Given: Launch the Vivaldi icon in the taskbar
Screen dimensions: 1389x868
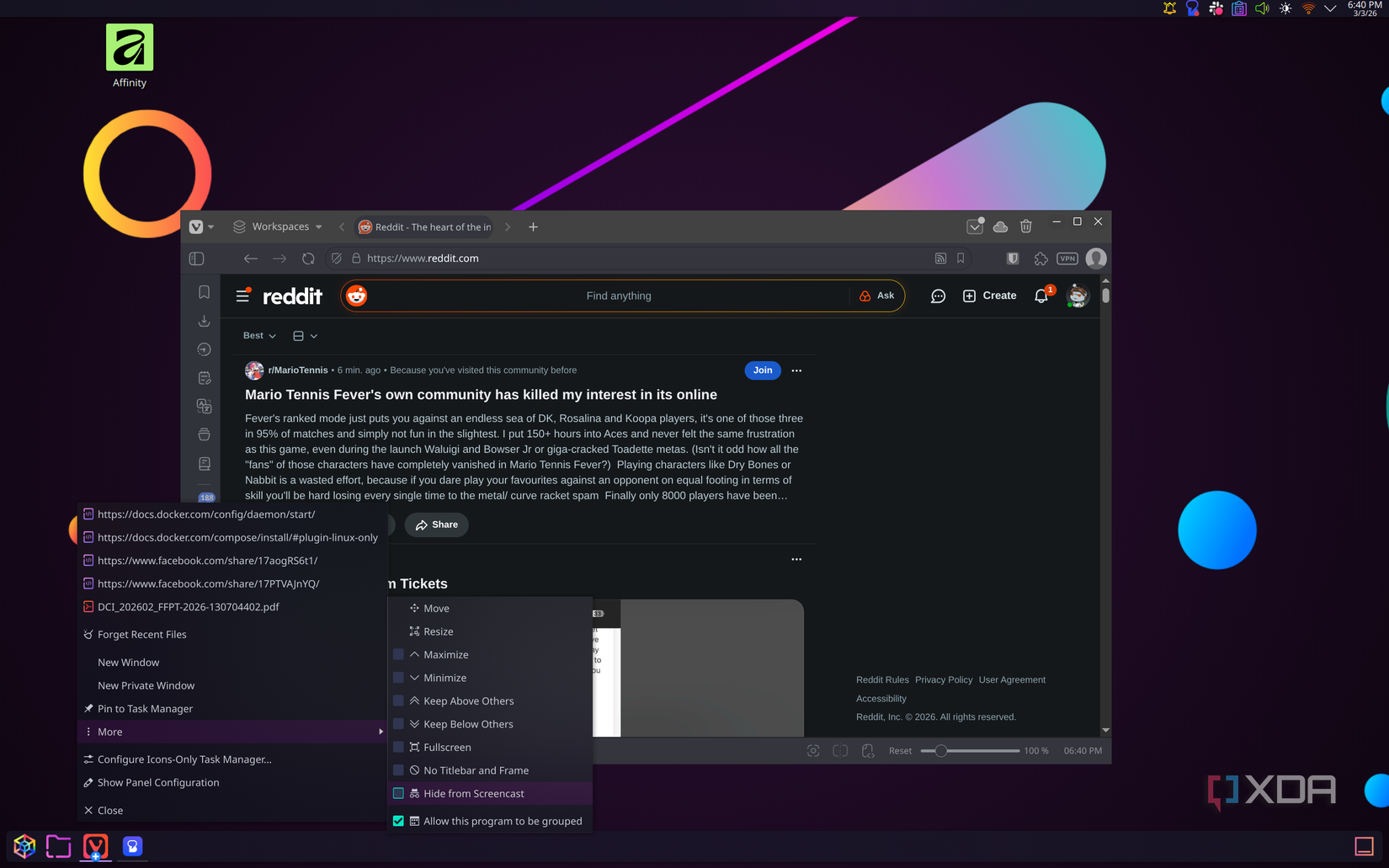Looking at the screenshot, I should click(x=95, y=846).
